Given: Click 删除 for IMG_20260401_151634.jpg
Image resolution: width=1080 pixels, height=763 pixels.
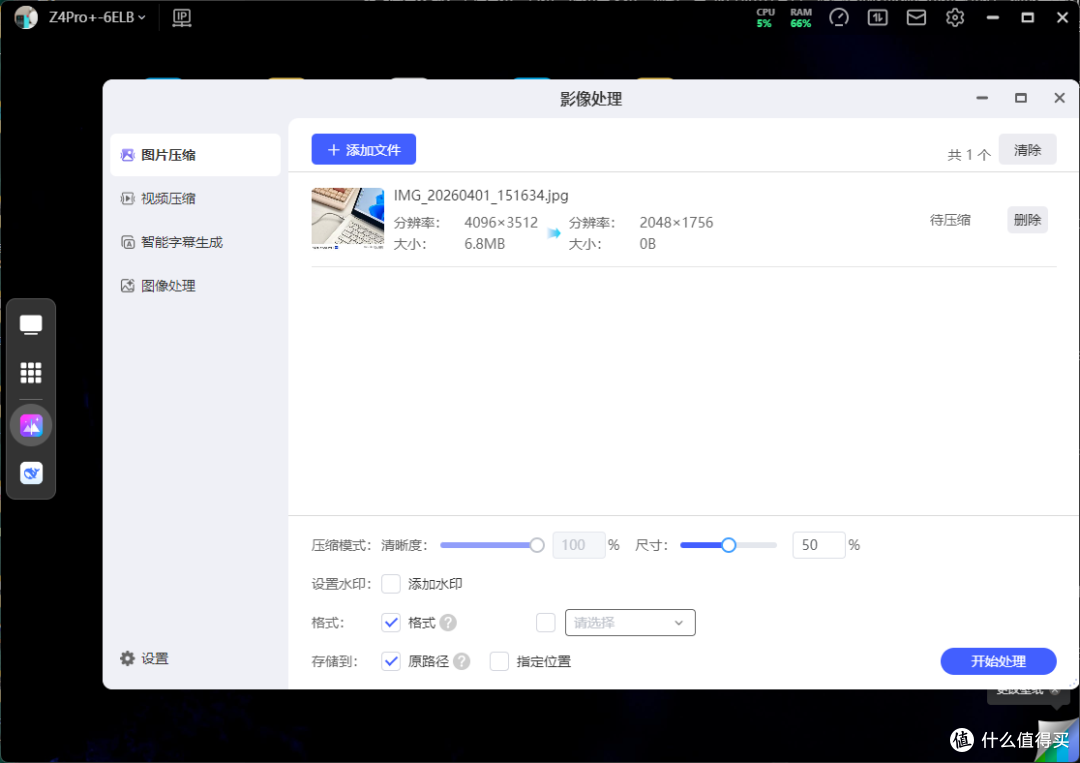Looking at the screenshot, I should click(1027, 220).
